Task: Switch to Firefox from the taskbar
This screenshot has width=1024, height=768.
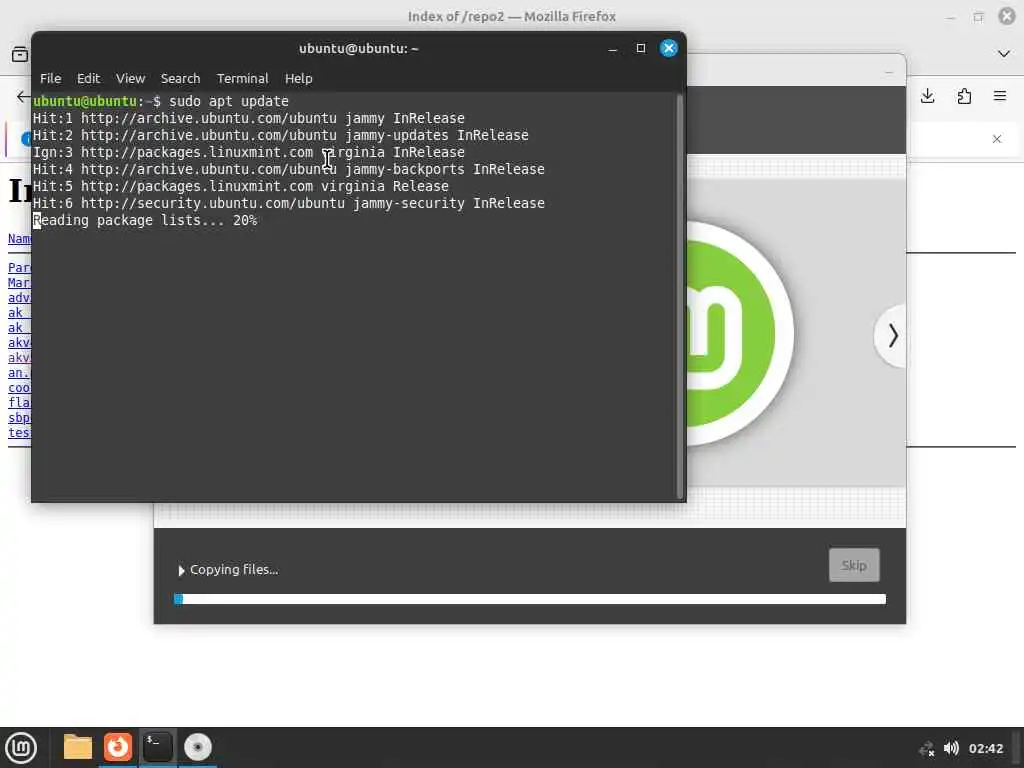Action: 118,747
